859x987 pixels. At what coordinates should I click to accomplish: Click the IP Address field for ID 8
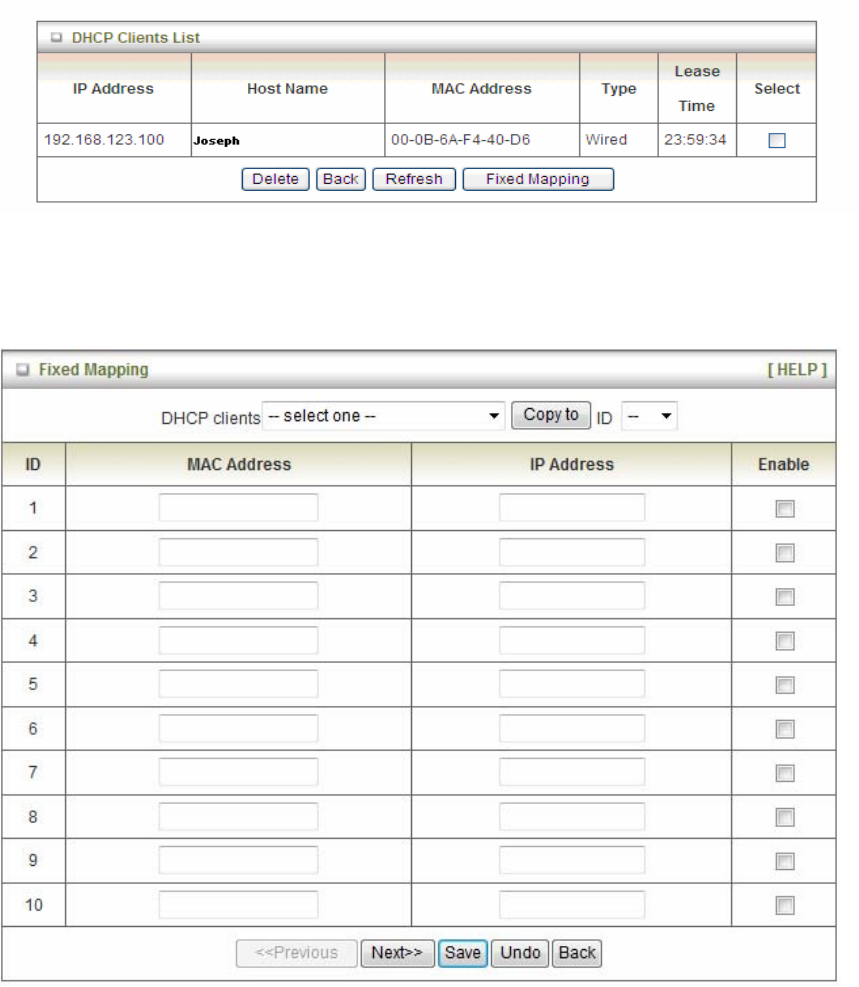coord(571,816)
